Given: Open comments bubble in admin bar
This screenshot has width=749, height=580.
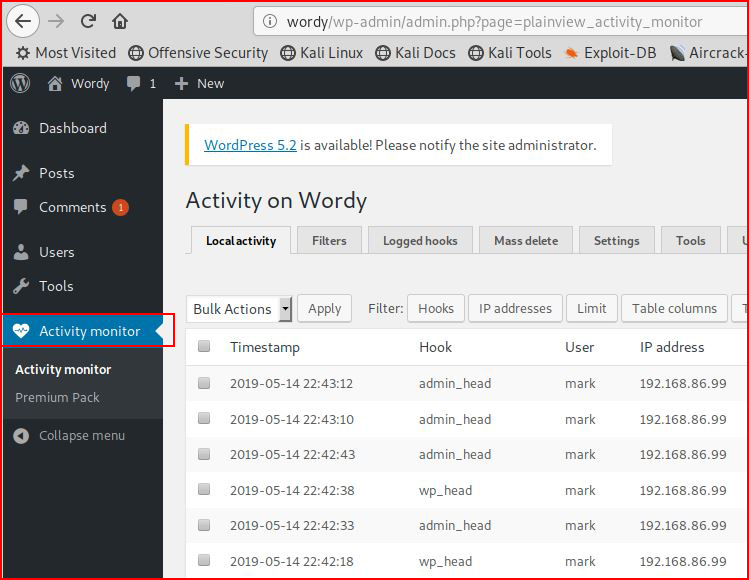Looking at the screenshot, I should coord(141,84).
